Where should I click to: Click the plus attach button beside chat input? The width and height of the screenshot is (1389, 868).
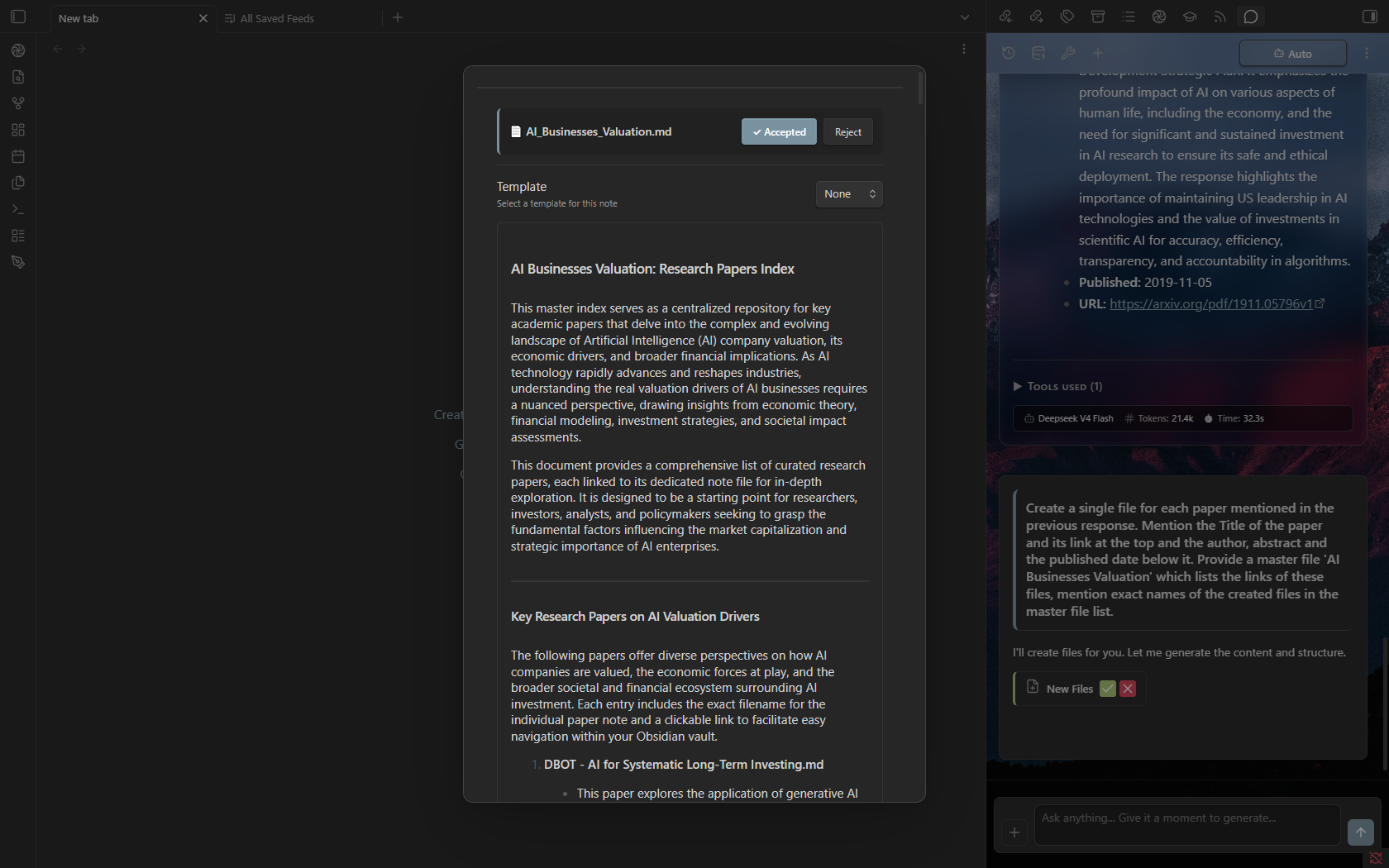point(1014,832)
